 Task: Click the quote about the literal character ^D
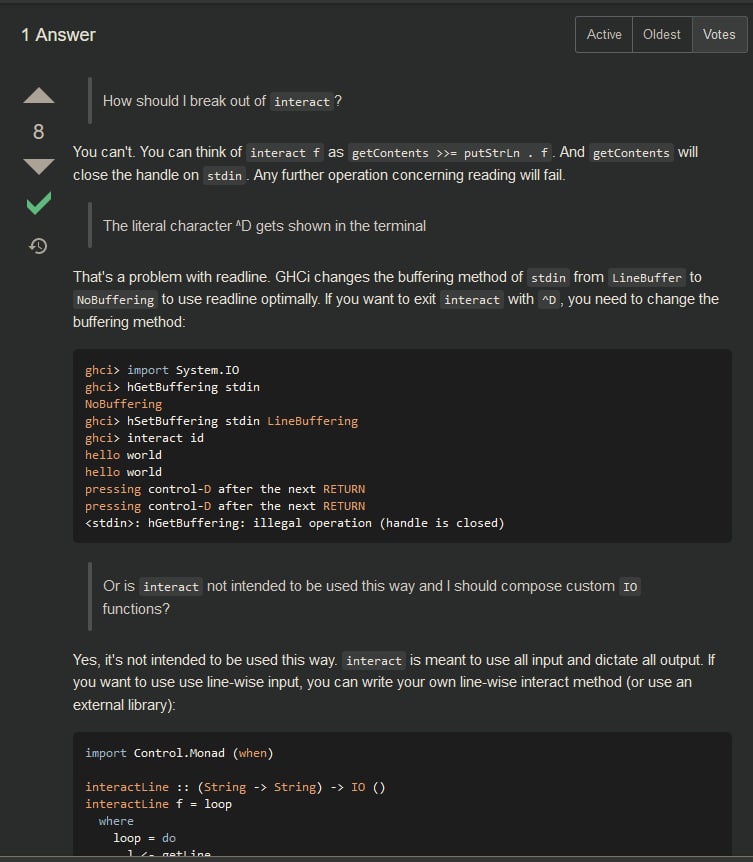coord(264,226)
